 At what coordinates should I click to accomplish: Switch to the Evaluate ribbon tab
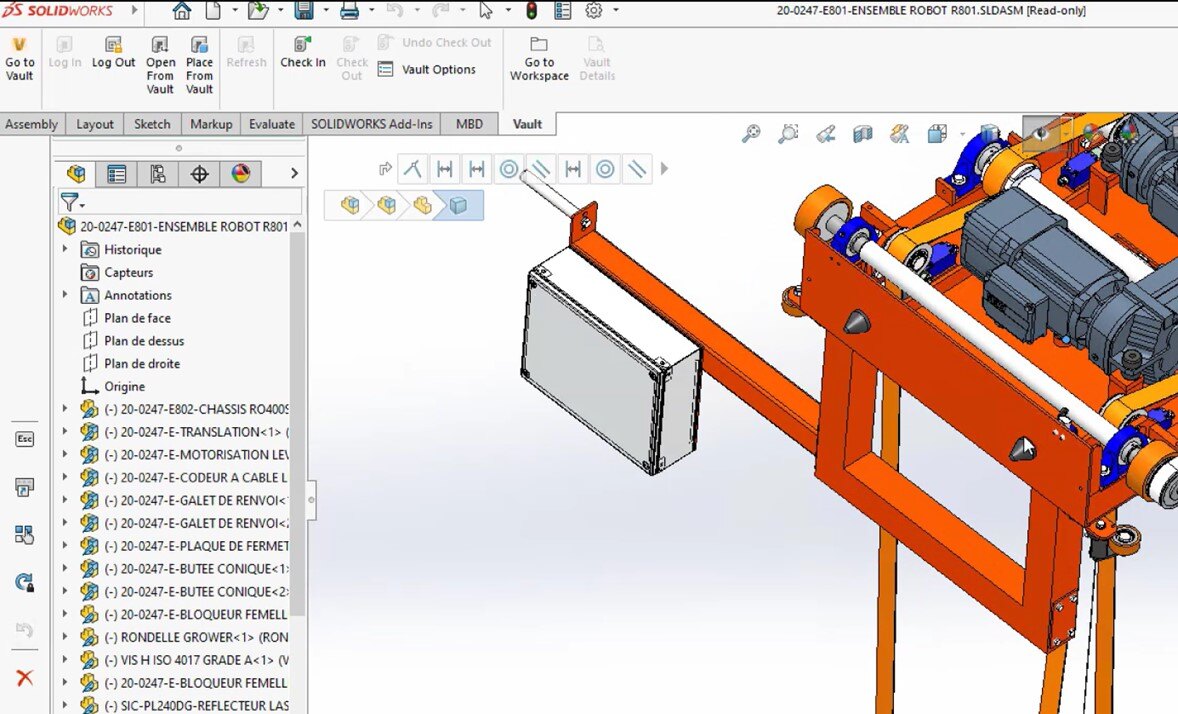click(271, 124)
